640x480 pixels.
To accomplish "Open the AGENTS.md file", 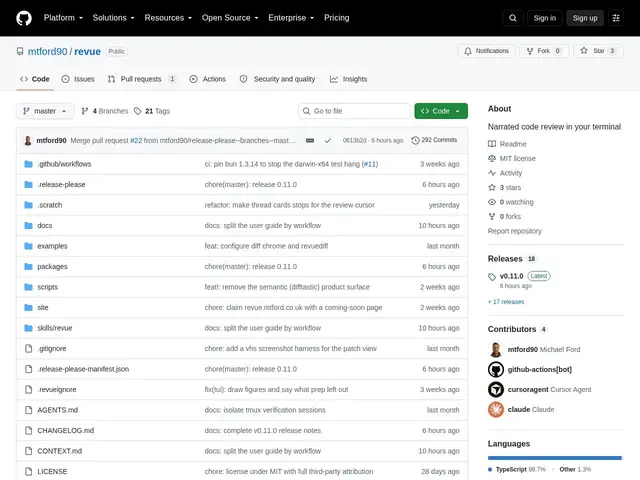I will pyautogui.click(x=58, y=410).
